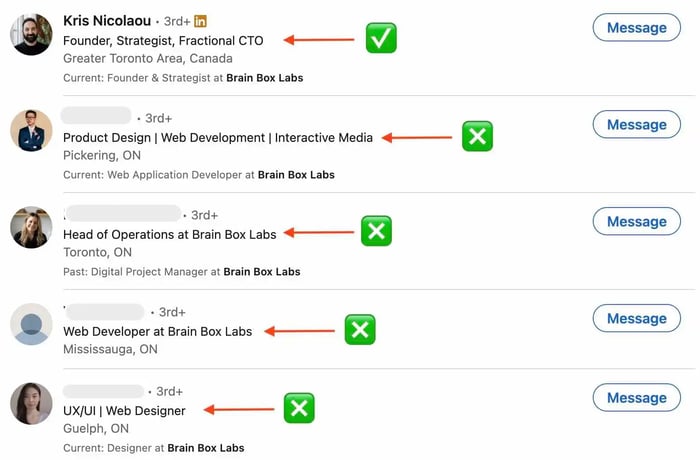Click the green checkmark beside Fractional CTO

pos(380,39)
